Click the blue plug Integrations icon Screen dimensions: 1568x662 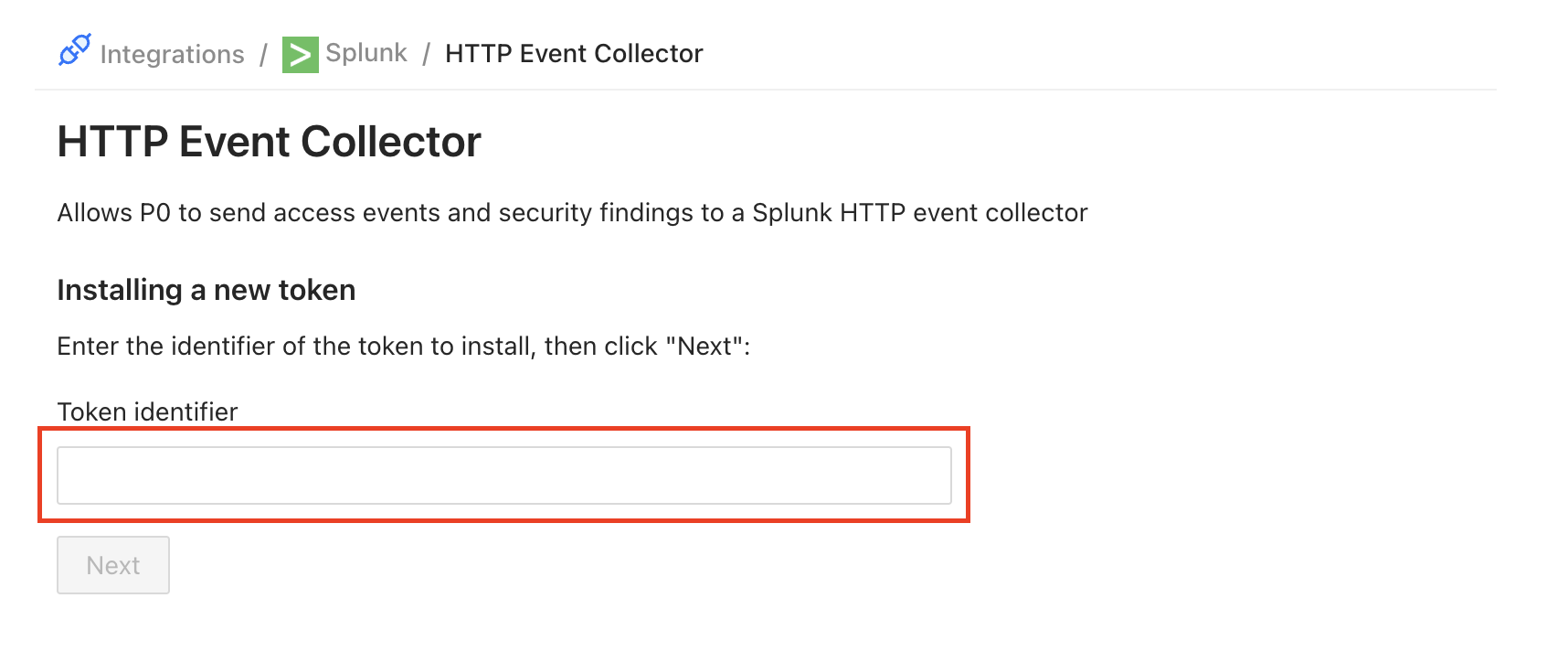pos(75,50)
